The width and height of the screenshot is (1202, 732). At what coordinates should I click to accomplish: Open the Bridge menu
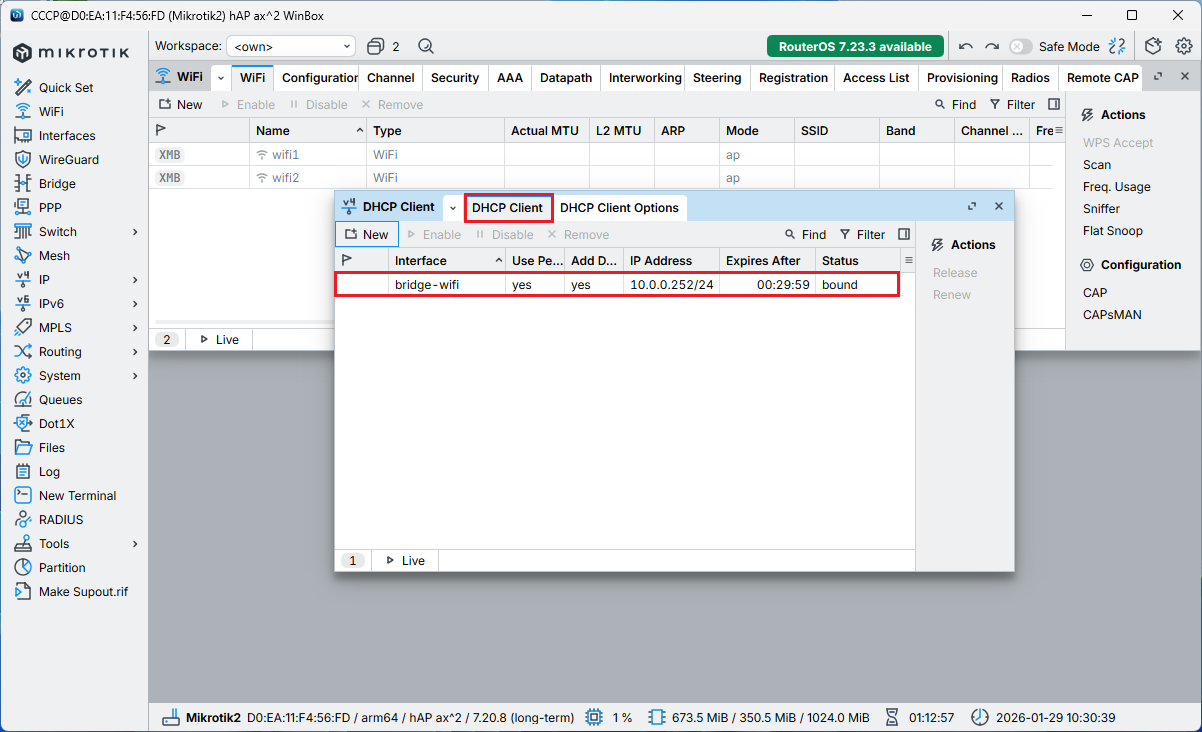tap(57, 184)
